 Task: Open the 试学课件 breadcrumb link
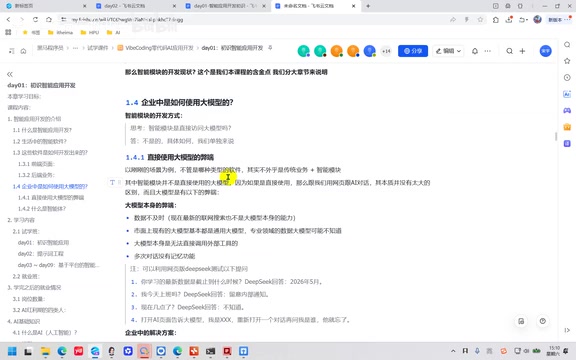[97, 48]
